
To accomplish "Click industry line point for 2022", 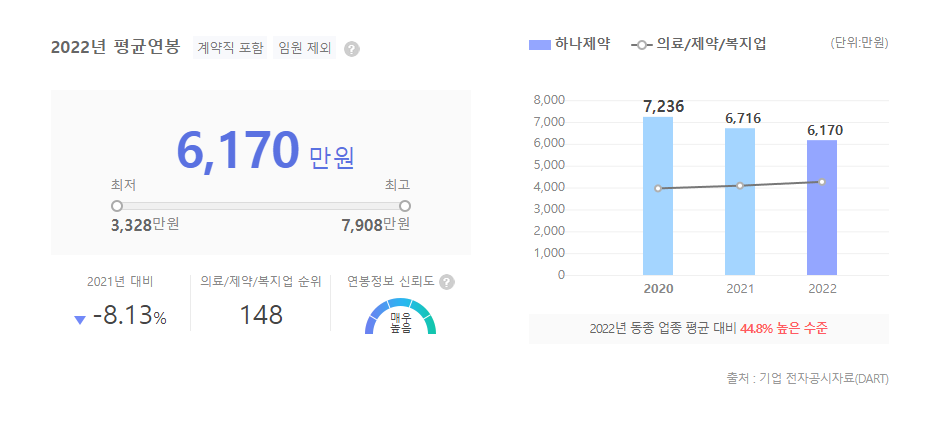I will point(822,181).
